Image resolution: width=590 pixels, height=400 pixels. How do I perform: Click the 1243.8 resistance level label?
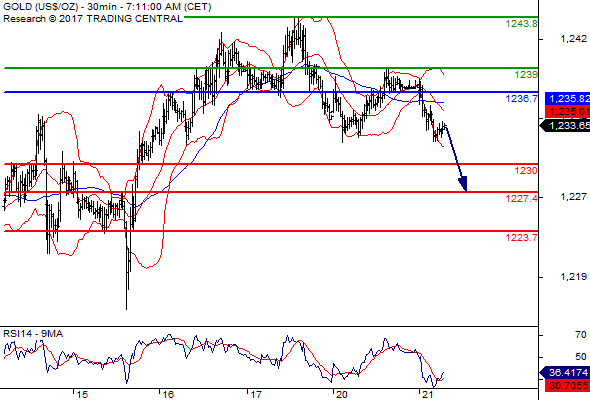522,24
